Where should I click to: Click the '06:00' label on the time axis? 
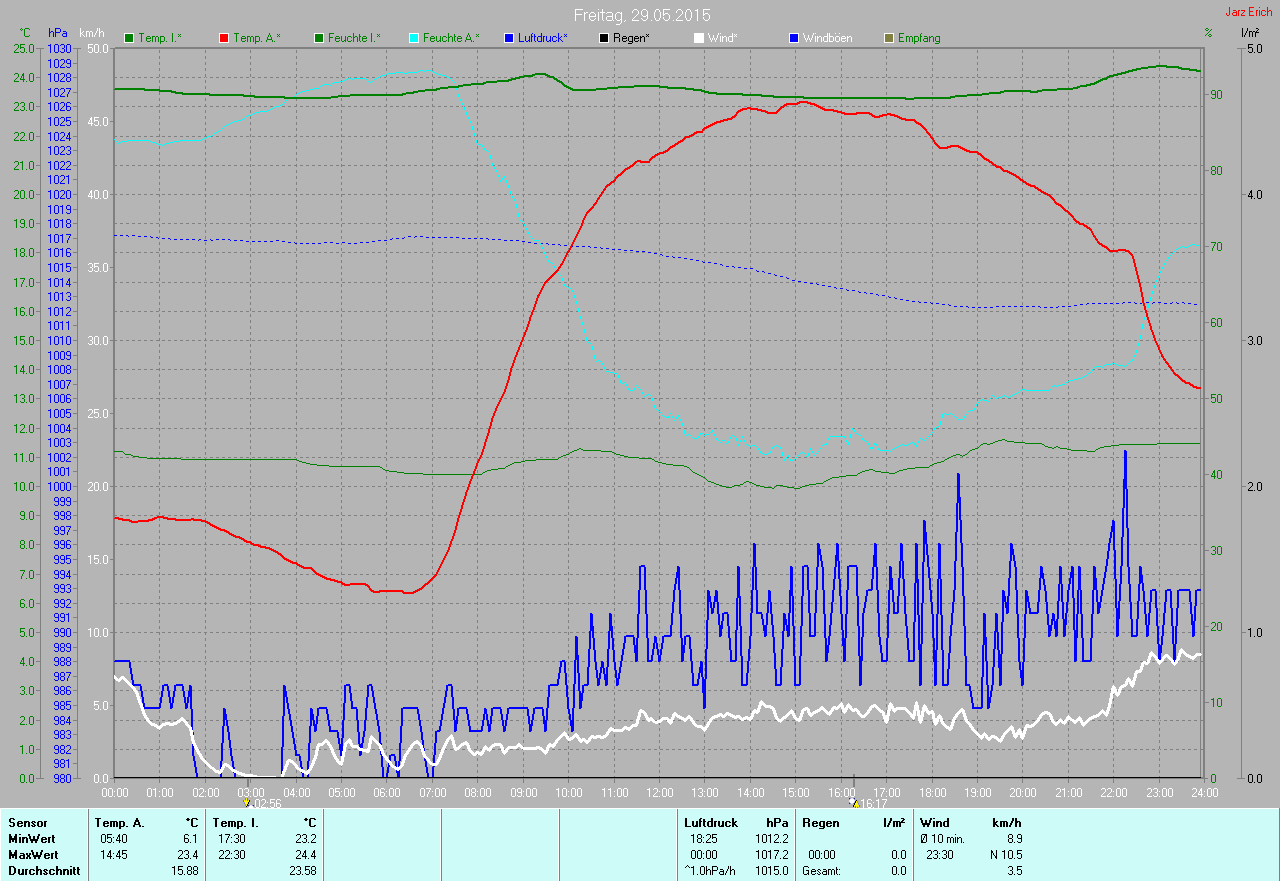tap(387, 792)
